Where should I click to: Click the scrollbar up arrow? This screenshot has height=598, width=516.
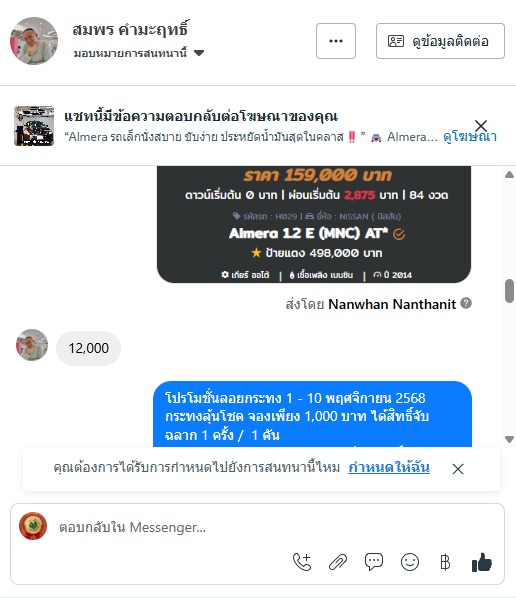[509, 175]
